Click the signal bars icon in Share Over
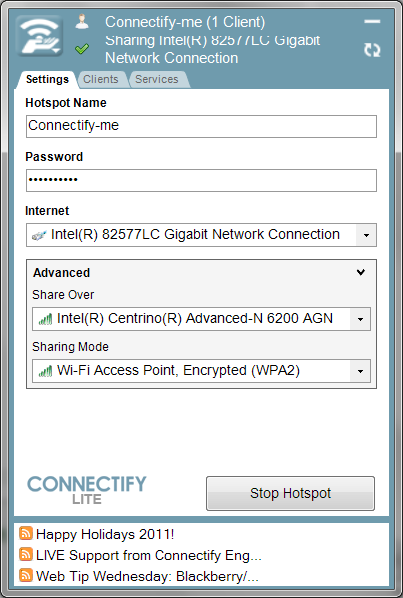Viewport: 403px width, 598px height. click(45, 319)
